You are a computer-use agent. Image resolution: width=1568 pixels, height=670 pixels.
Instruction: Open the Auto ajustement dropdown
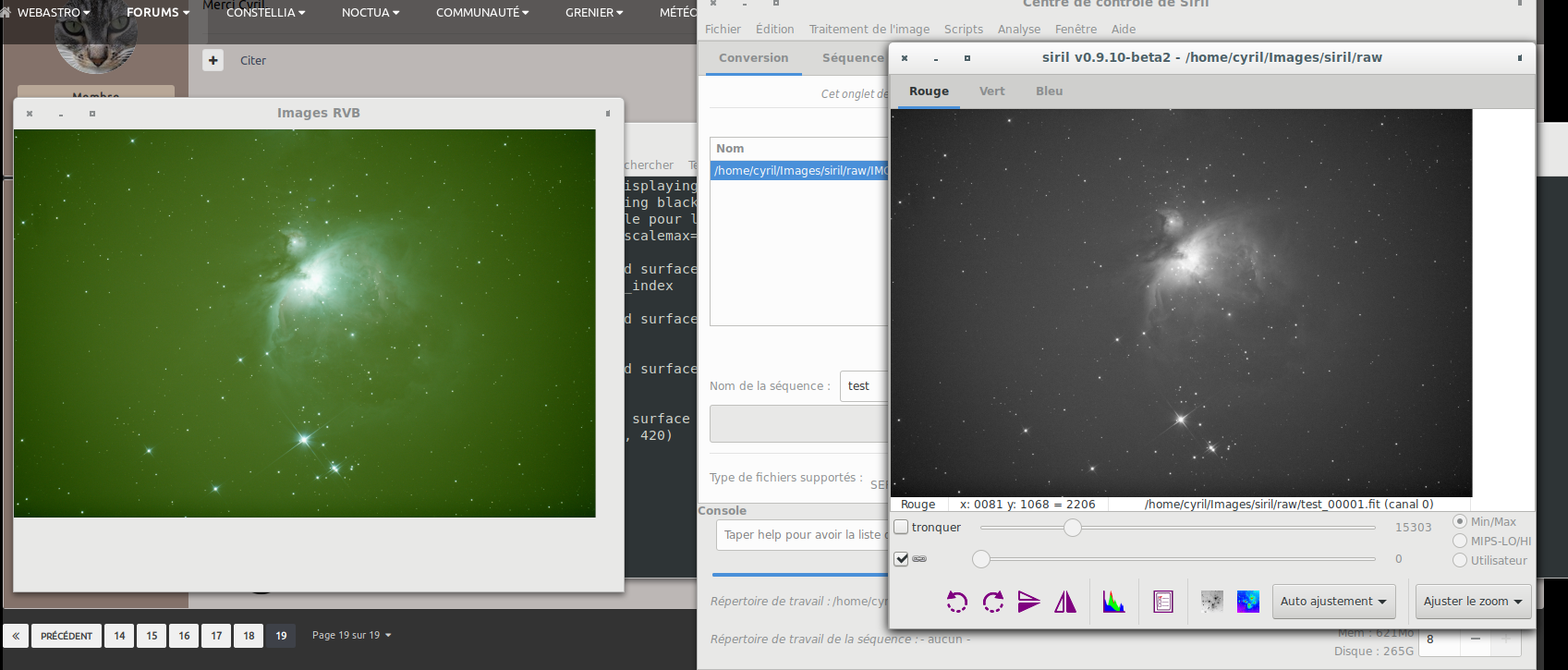tap(1333, 602)
